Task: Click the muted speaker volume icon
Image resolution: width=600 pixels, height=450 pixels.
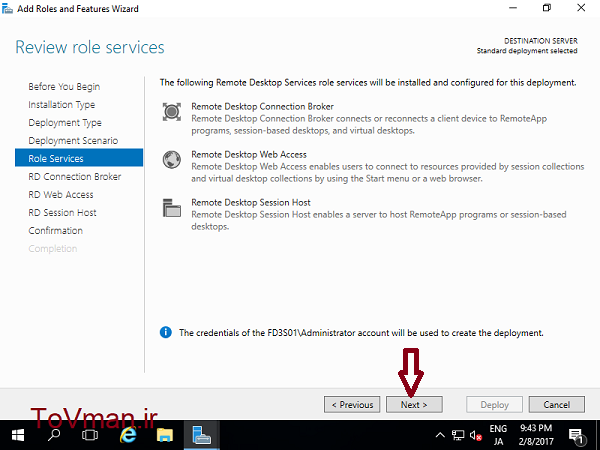Action: [476, 435]
